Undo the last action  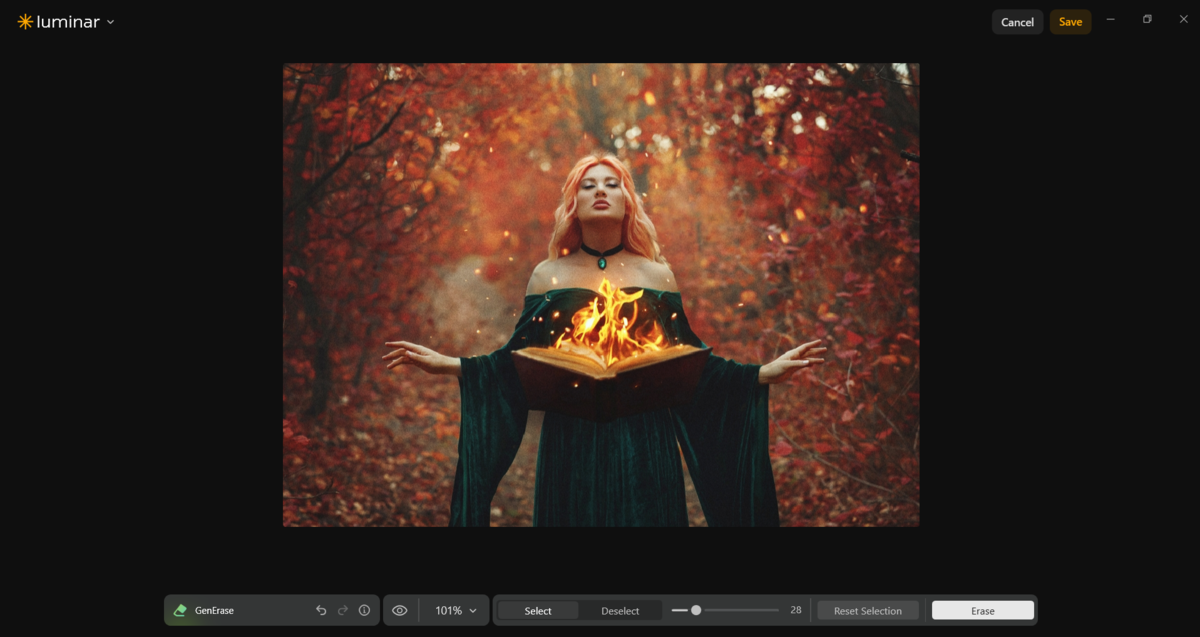pos(321,610)
